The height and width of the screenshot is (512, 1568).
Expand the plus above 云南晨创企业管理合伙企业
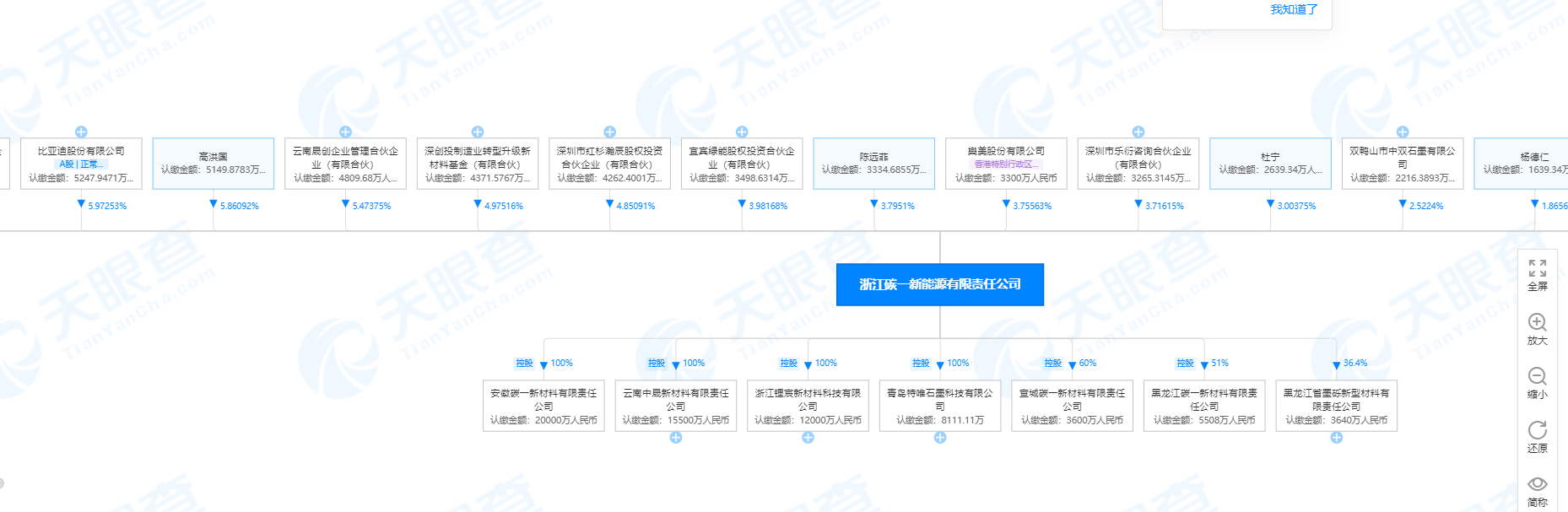tap(345, 132)
